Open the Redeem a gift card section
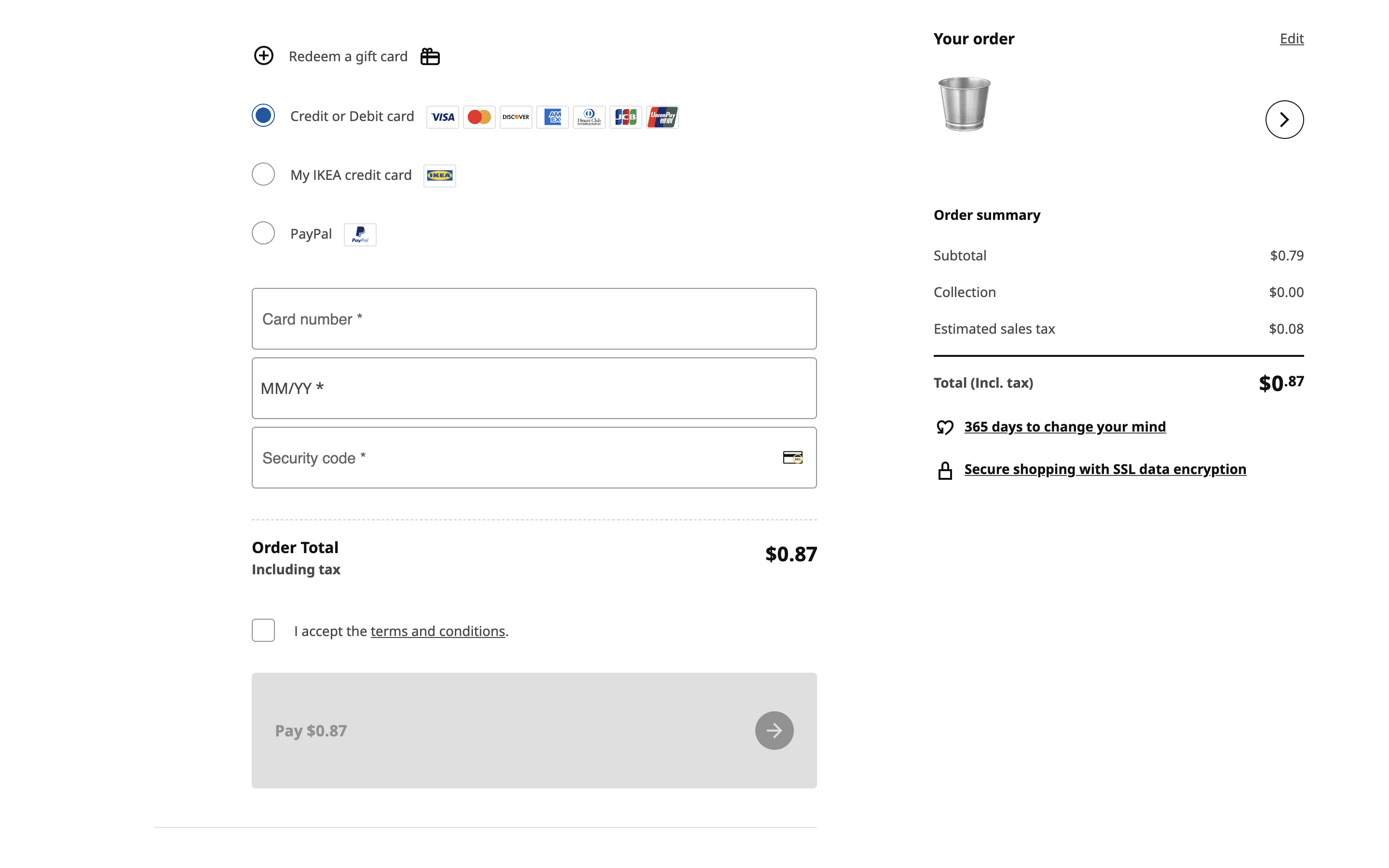 [x=348, y=56]
